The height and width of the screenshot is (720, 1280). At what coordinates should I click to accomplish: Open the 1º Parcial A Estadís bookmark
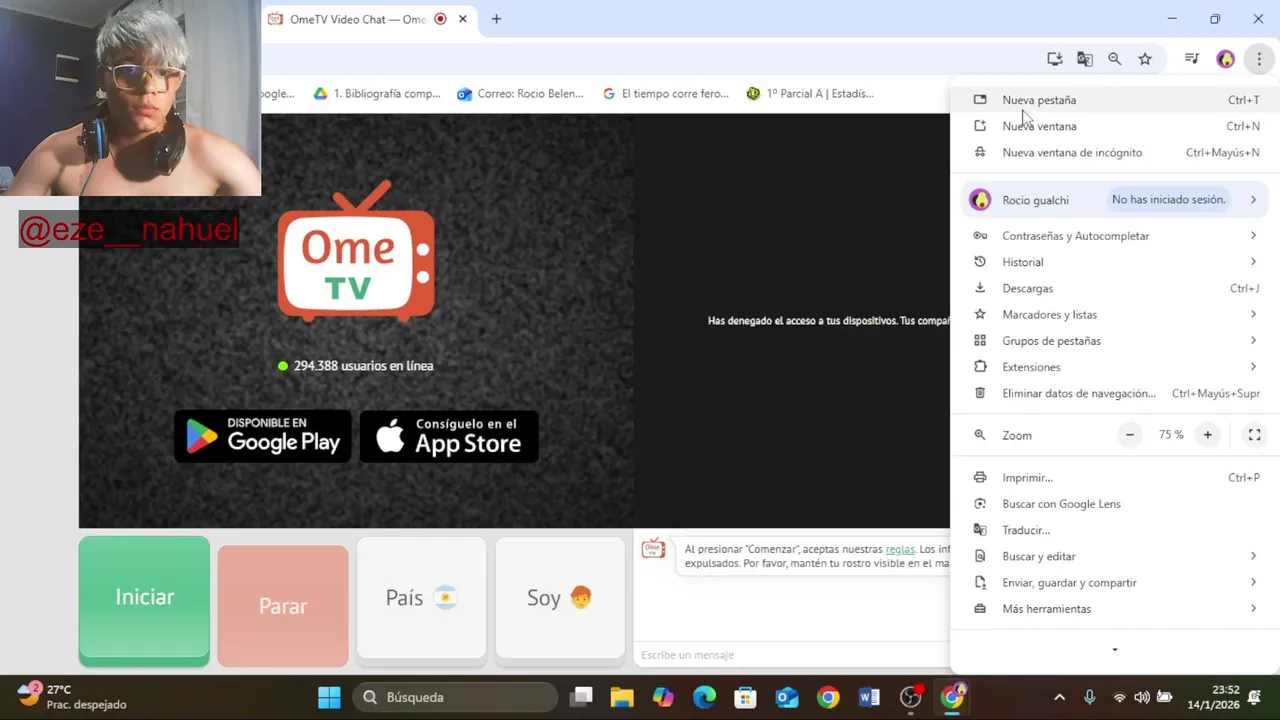tap(810, 94)
